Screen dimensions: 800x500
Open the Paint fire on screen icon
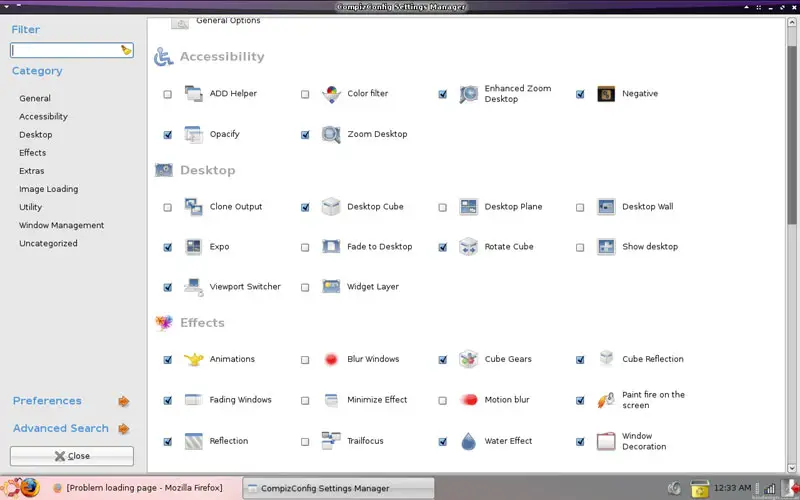click(x=606, y=400)
